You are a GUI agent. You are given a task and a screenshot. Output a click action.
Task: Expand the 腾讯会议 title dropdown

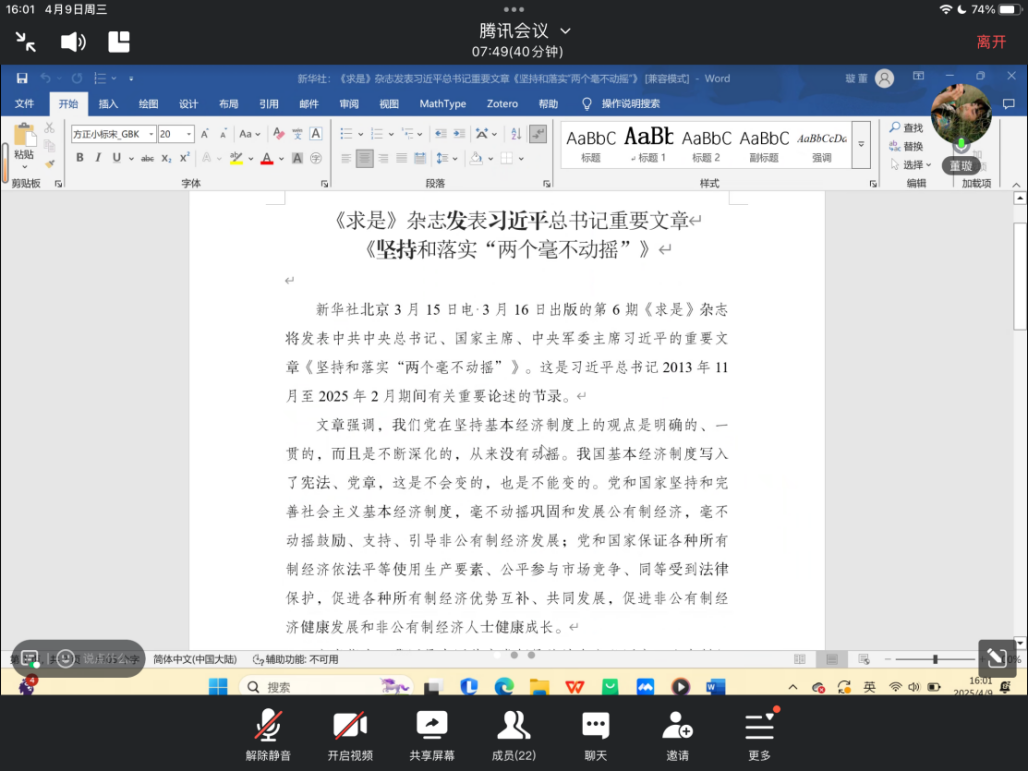tap(566, 31)
